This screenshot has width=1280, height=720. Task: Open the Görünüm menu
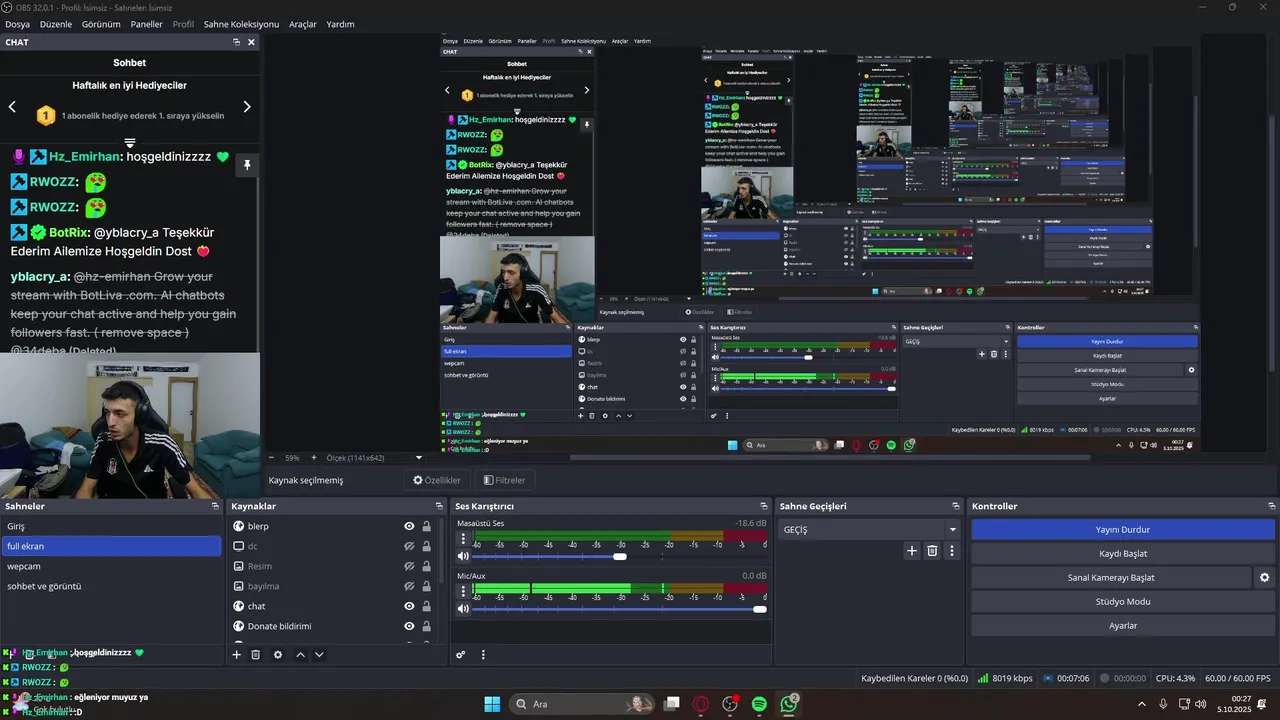point(101,24)
